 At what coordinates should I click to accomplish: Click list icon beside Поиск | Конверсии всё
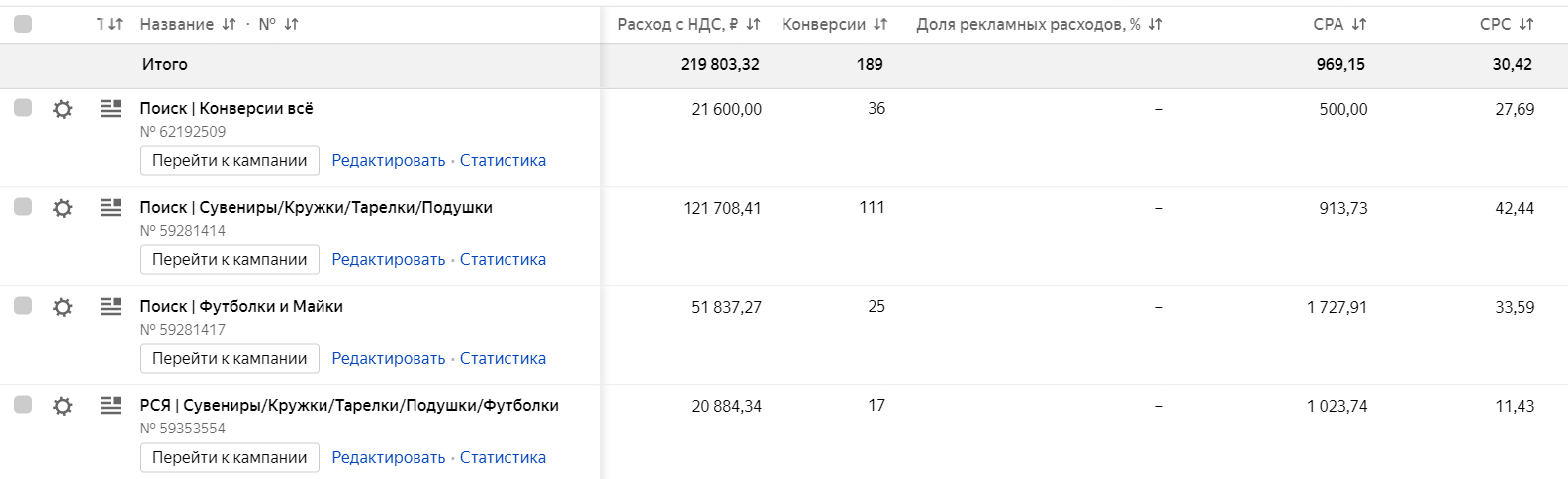tap(111, 108)
